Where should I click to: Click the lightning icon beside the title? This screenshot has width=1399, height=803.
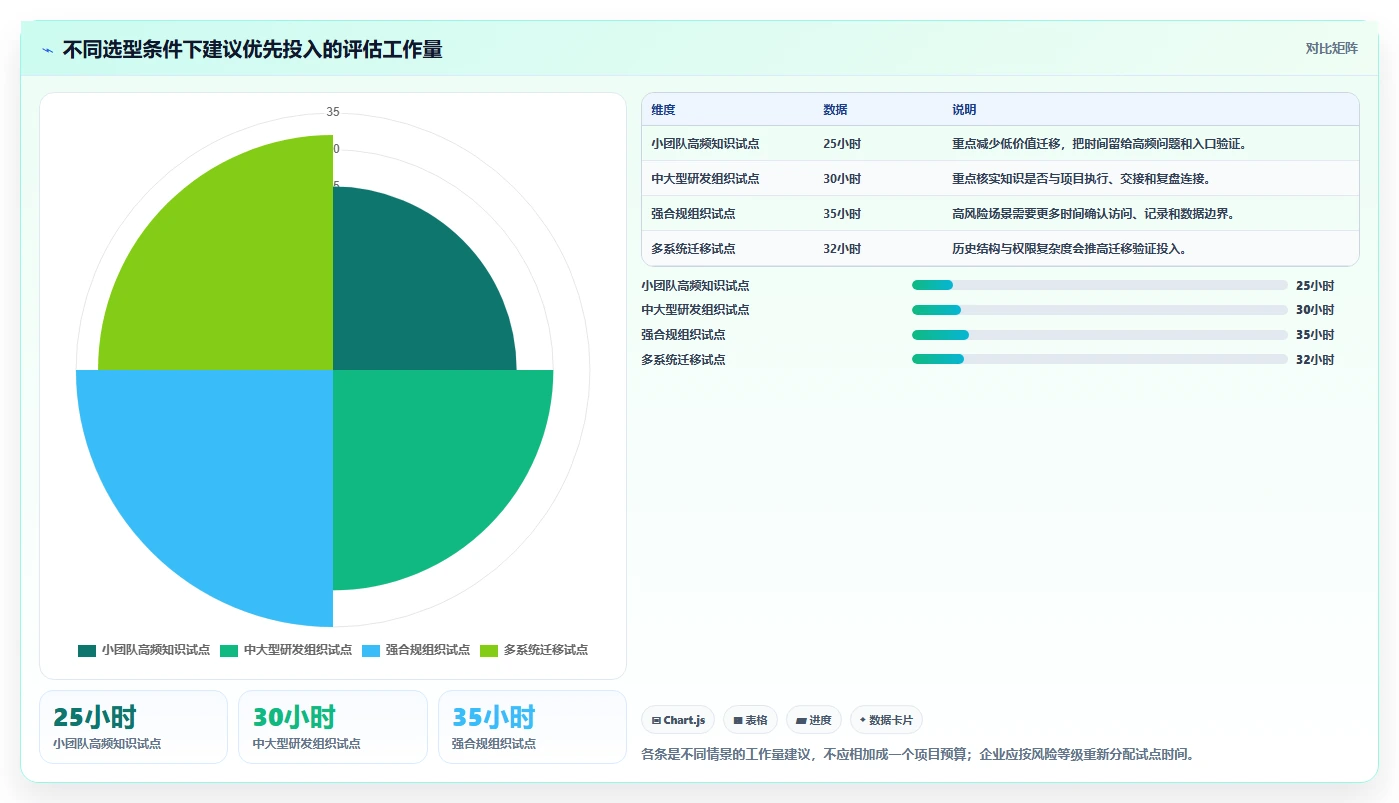[x=48, y=50]
